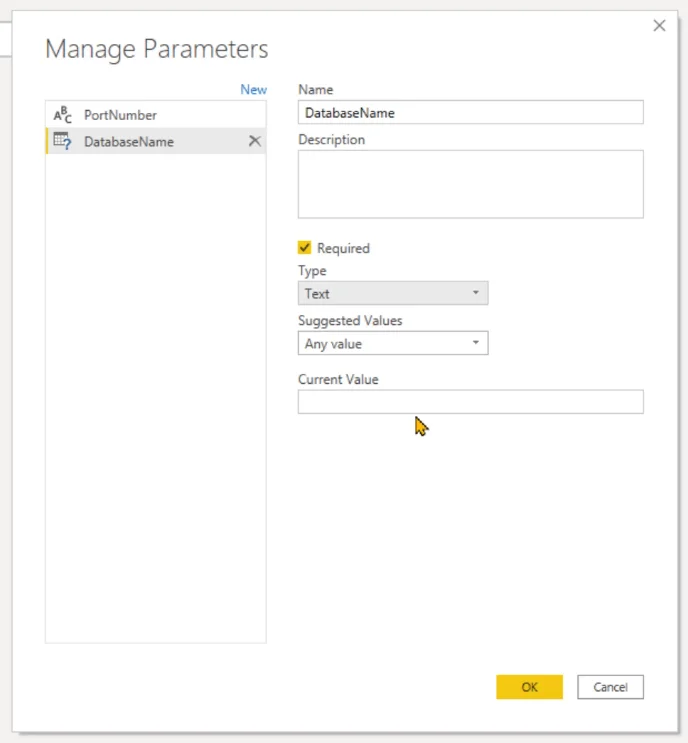Viewport: 688px width, 743px height.
Task: Click the Description text area
Action: click(x=471, y=184)
